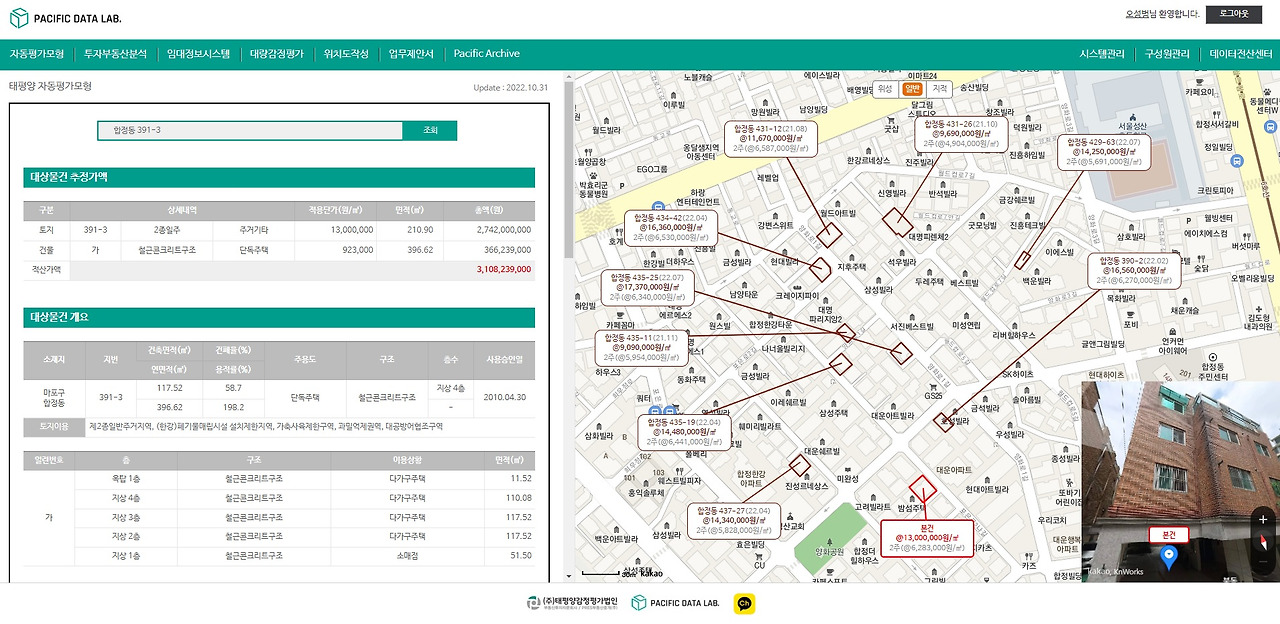This screenshot has width=1280, height=624.
Task: Open the 데이터전산센터 menu
Action: point(1241,54)
